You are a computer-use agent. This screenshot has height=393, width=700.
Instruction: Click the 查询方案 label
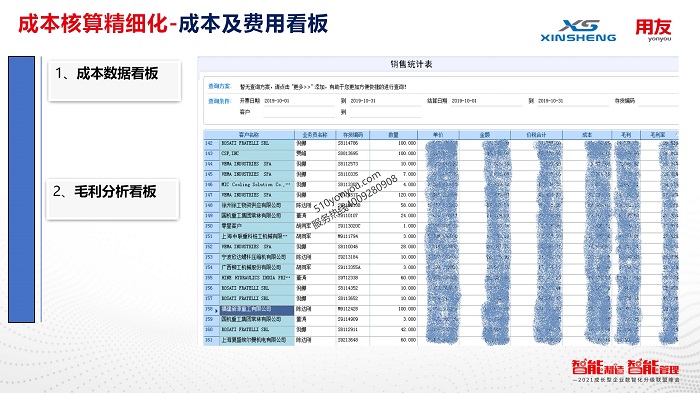click(219, 86)
